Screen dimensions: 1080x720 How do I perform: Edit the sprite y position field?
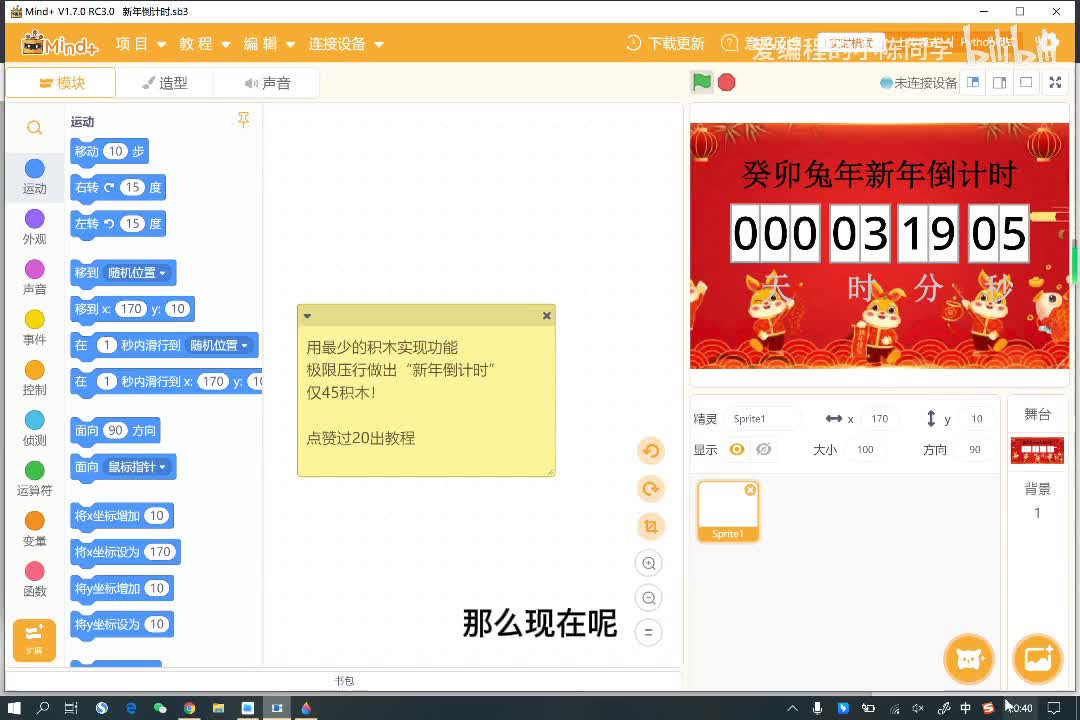point(976,419)
